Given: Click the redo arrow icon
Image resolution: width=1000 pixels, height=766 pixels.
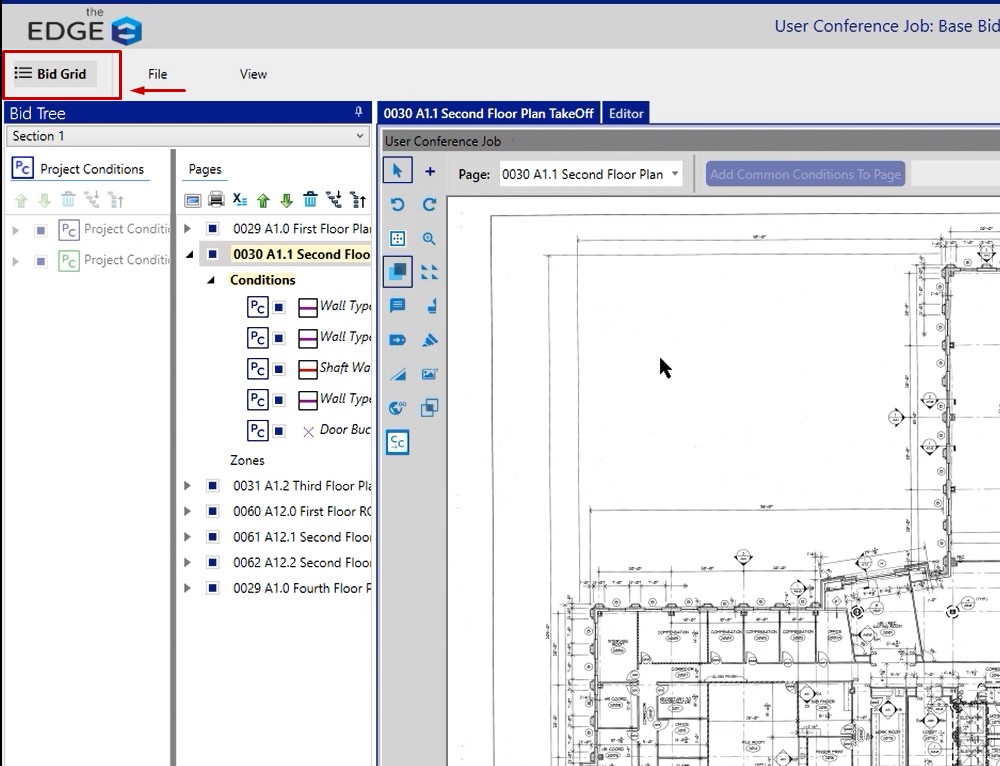Looking at the screenshot, I should [430, 205].
